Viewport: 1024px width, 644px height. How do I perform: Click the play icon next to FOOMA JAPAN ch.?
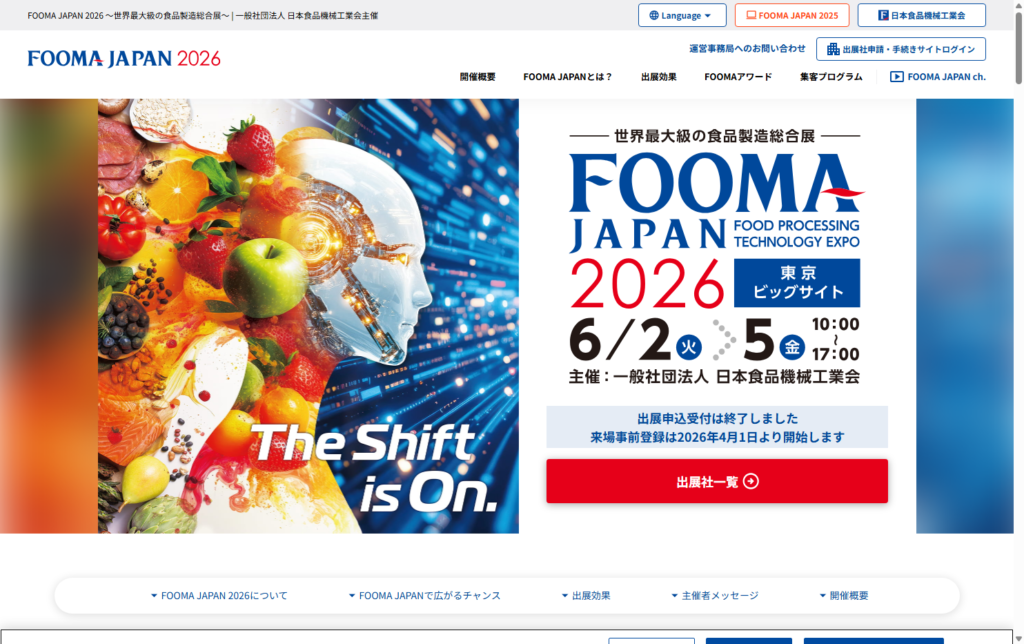[x=897, y=77]
